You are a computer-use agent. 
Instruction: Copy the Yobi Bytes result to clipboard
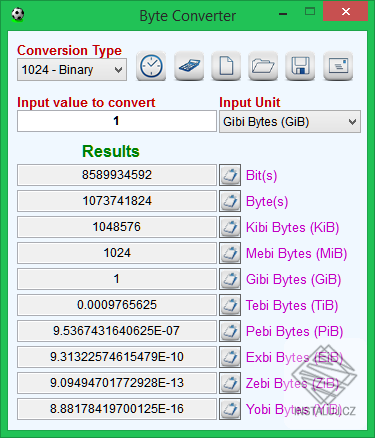(x=230, y=409)
